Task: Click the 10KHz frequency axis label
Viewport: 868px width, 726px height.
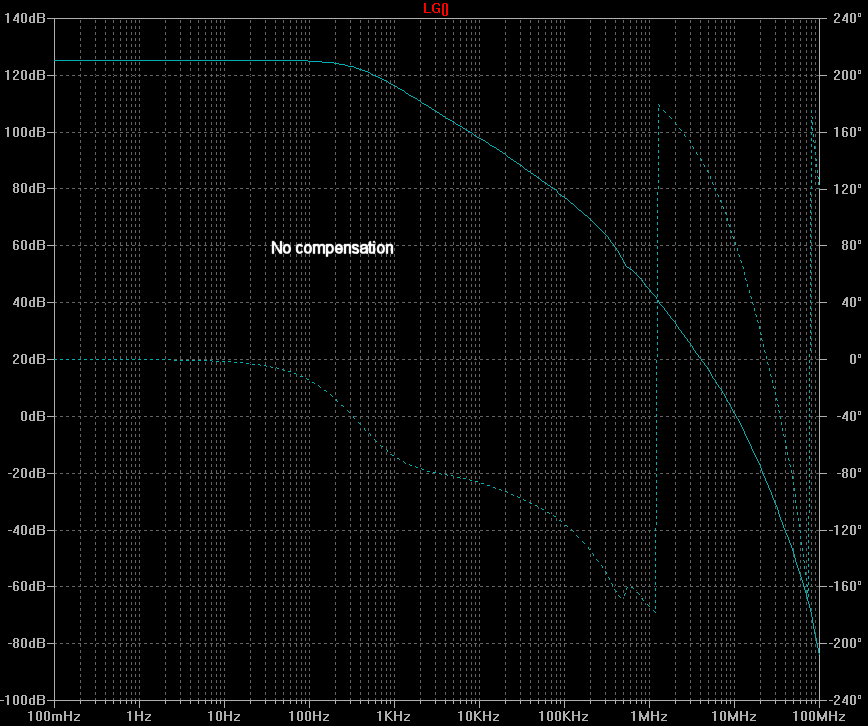Action: click(x=478, y=717)
